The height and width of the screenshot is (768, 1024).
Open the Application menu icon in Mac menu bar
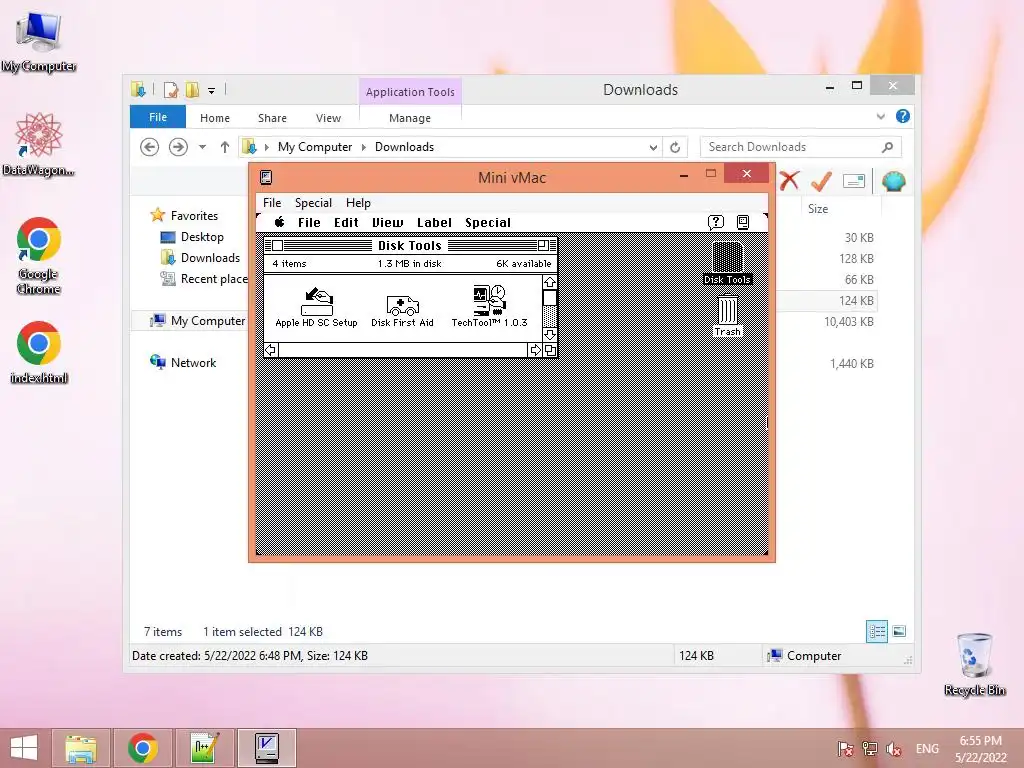743,222
